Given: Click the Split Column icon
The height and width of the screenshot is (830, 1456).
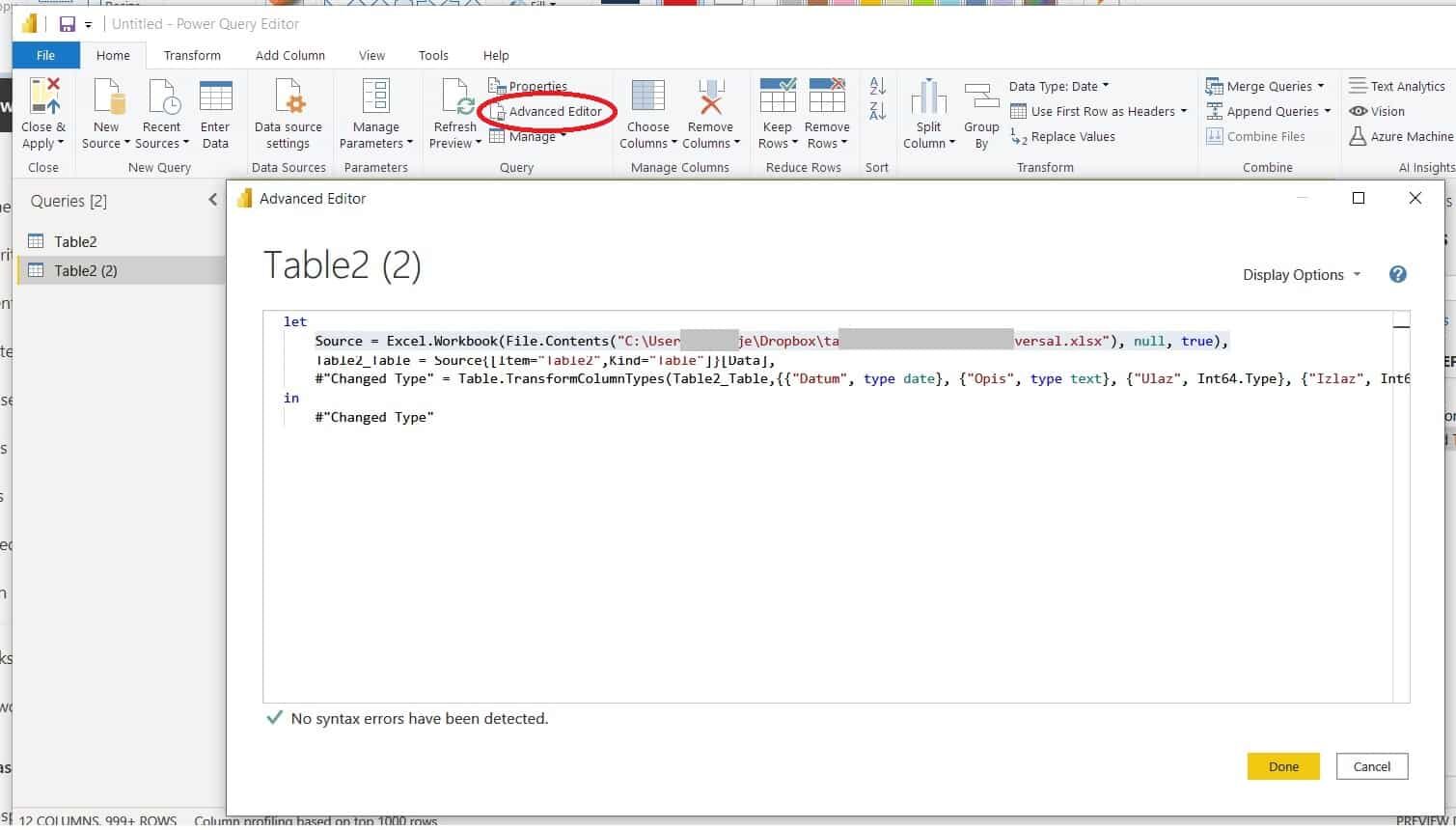Looking at the screenshot, I should click(x=928, y=97).
